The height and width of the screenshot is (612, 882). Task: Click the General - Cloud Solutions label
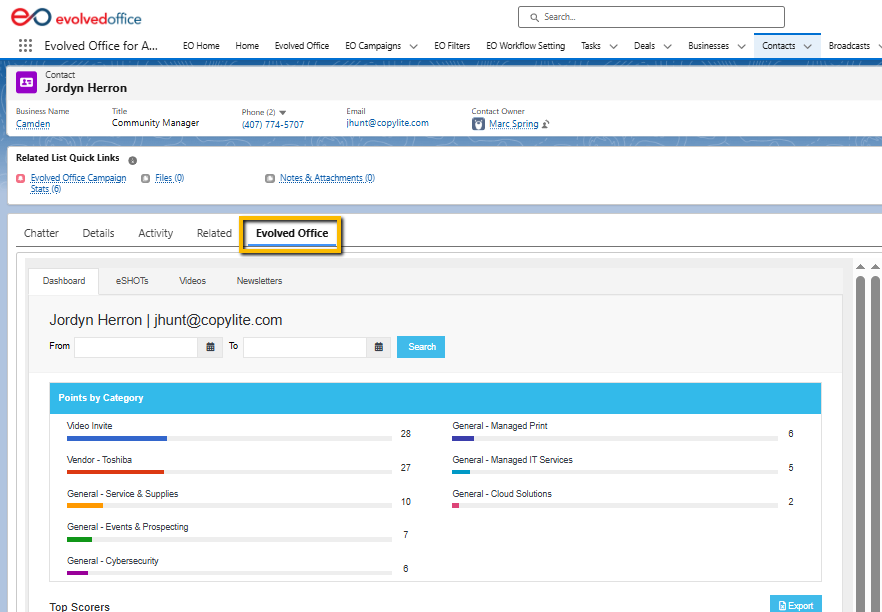click(x=502, y=493)
